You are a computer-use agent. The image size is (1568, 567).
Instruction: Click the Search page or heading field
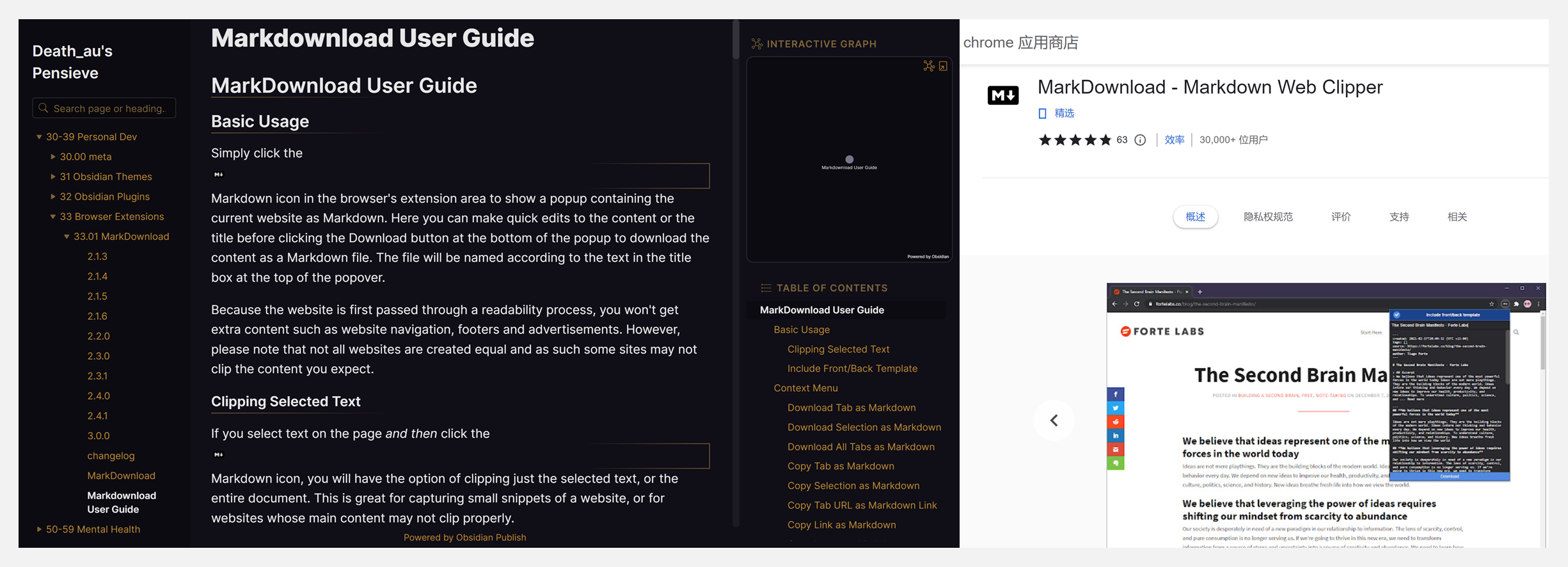coord(104,108)
